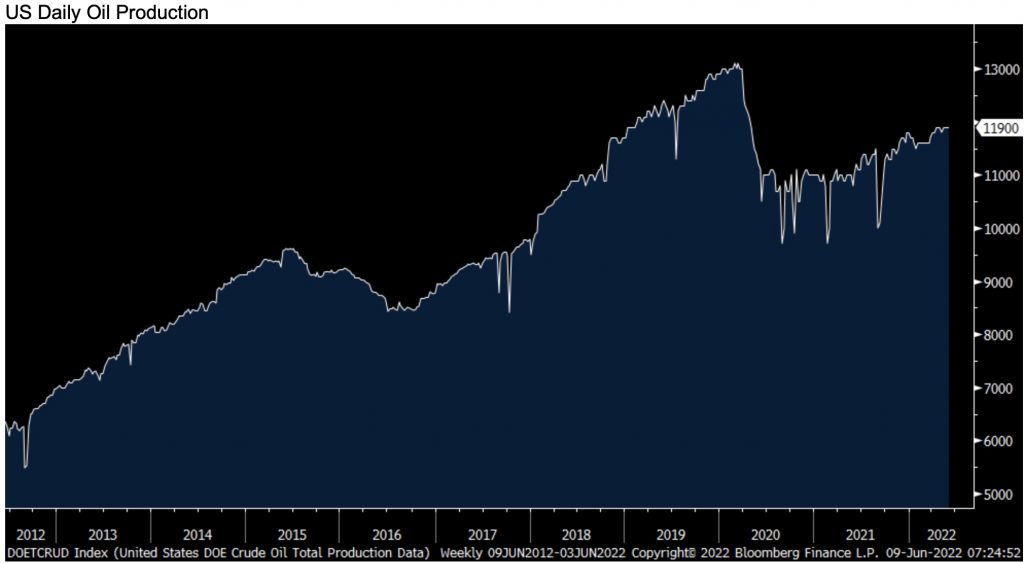Select the 2012 year label on the time axis
The height and width of the screenshot is (563, 1024).
(29, 534)
